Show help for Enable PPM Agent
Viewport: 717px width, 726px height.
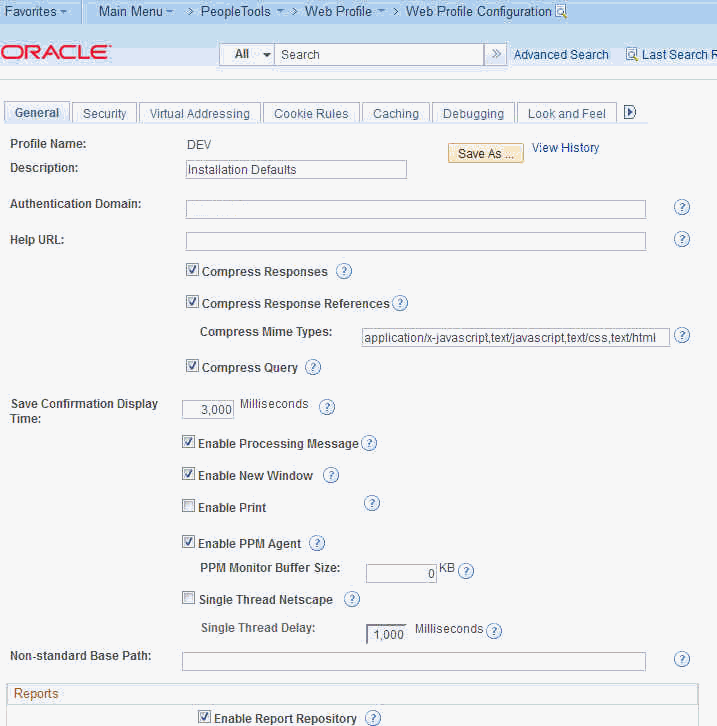click(x=317, y=543)
